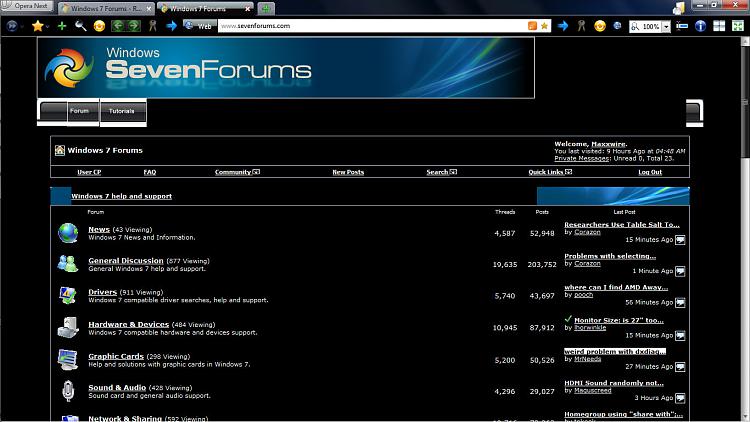Click the Graphic Cards monitor icon
The image size is (750, 422).
click(x=68, y=360)
